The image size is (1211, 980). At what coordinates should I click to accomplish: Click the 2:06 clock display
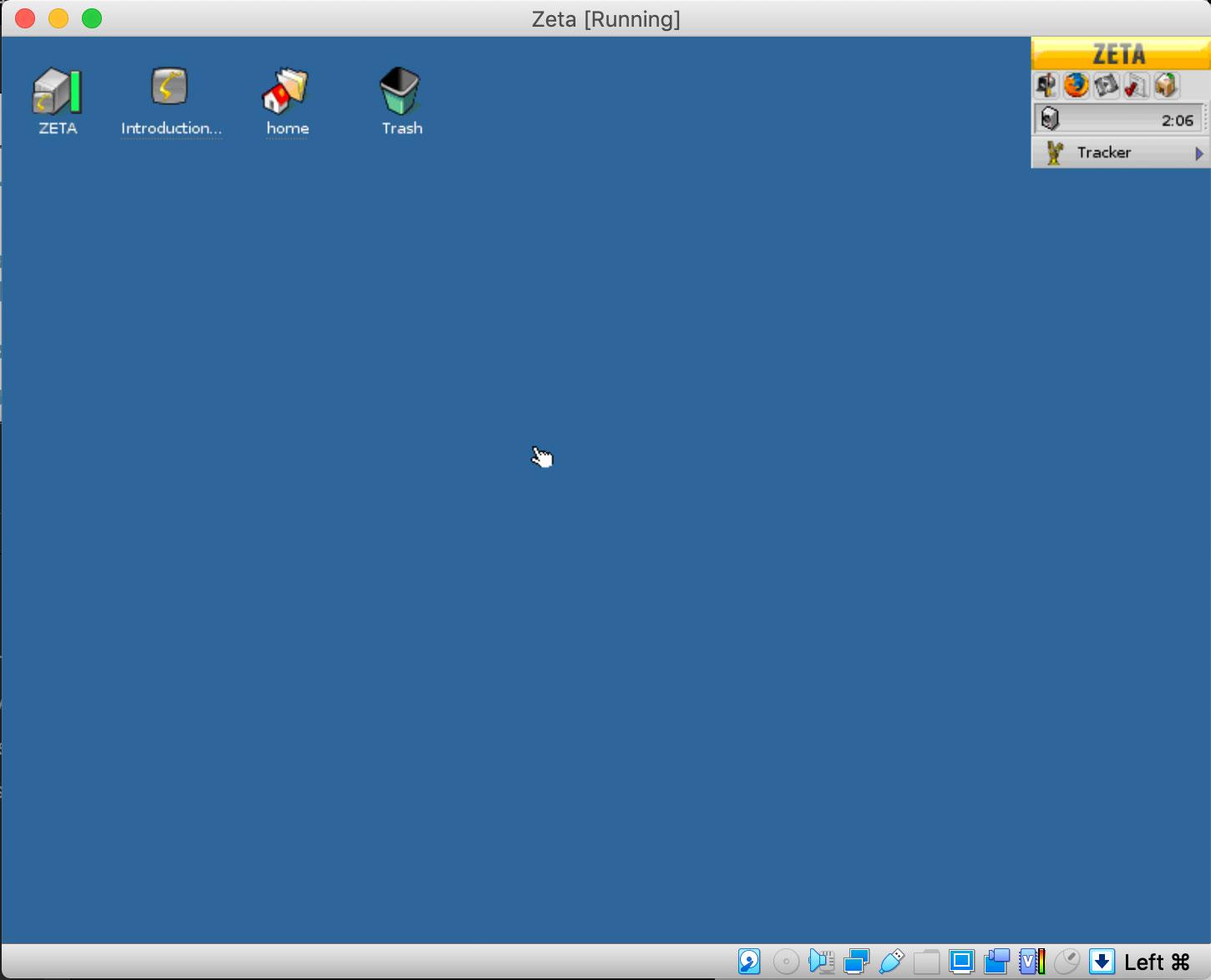(x=1177, y=120)
